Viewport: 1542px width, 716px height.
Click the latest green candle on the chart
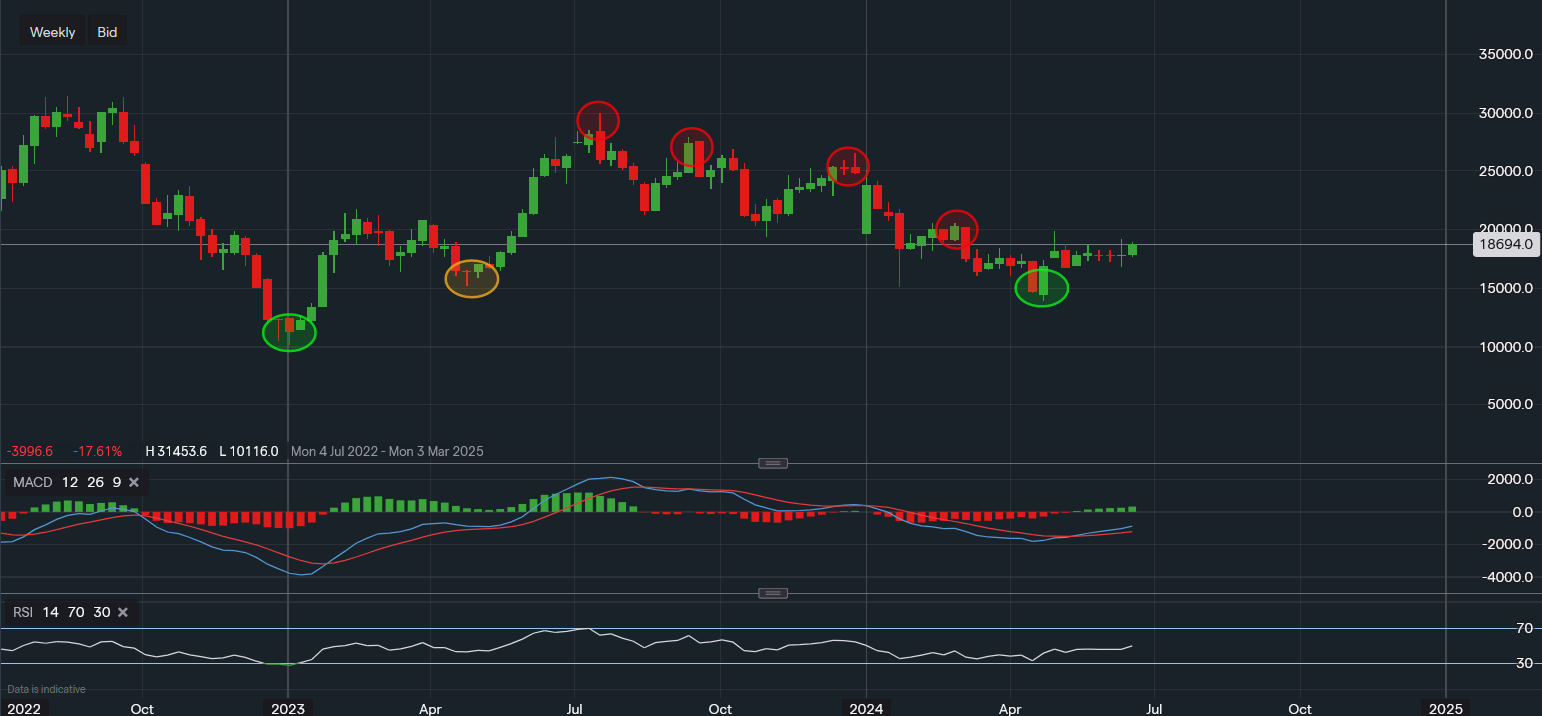click(x=1132, y=249)
